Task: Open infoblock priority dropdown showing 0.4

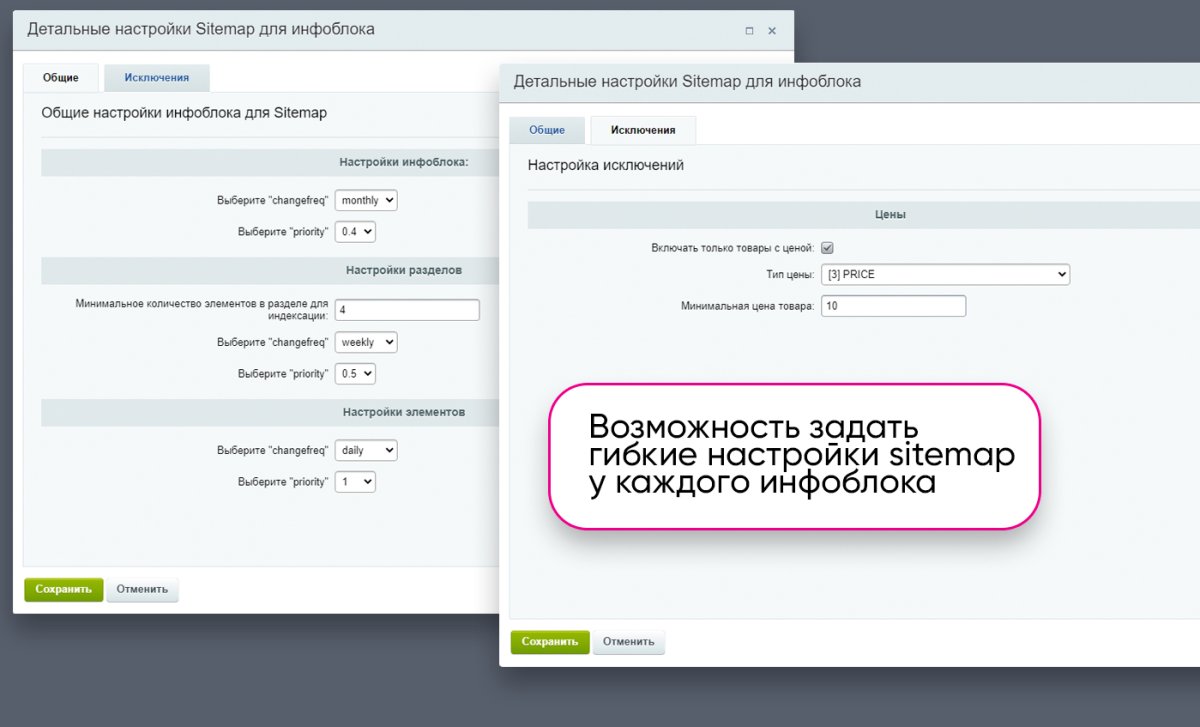Action: pyautogui.click(x=355, y=231)
